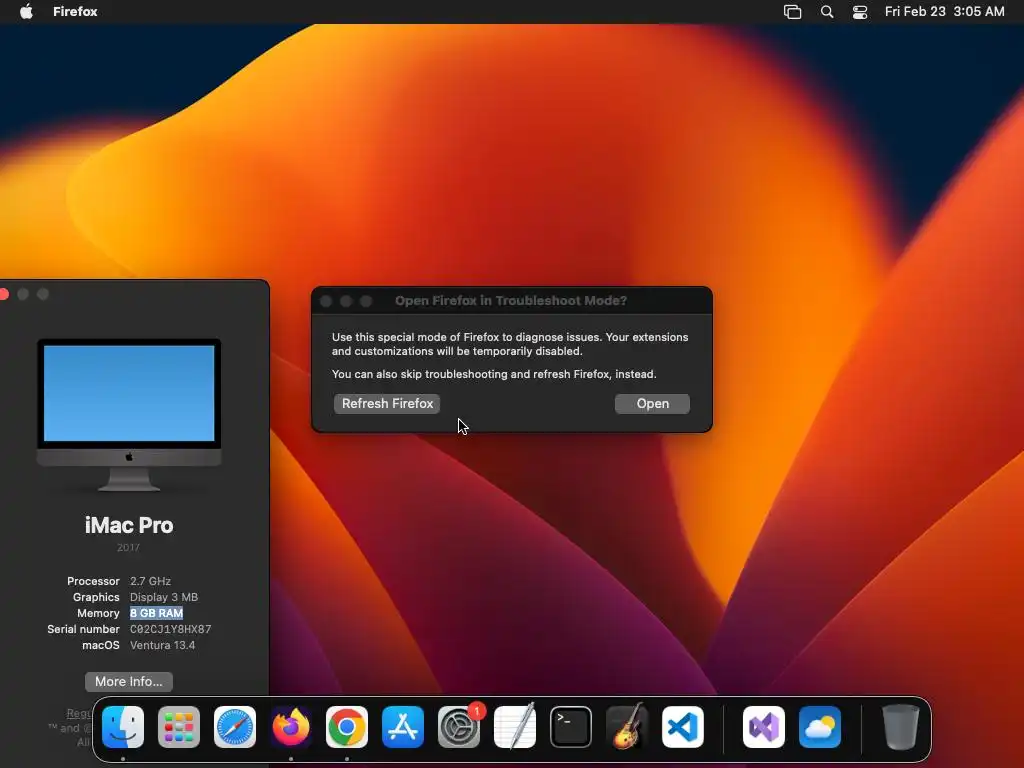Click the Troubleshoot Mode dialog title
Image resolution: width=1024 pixels, height=768 pixels.
(511, 300)
